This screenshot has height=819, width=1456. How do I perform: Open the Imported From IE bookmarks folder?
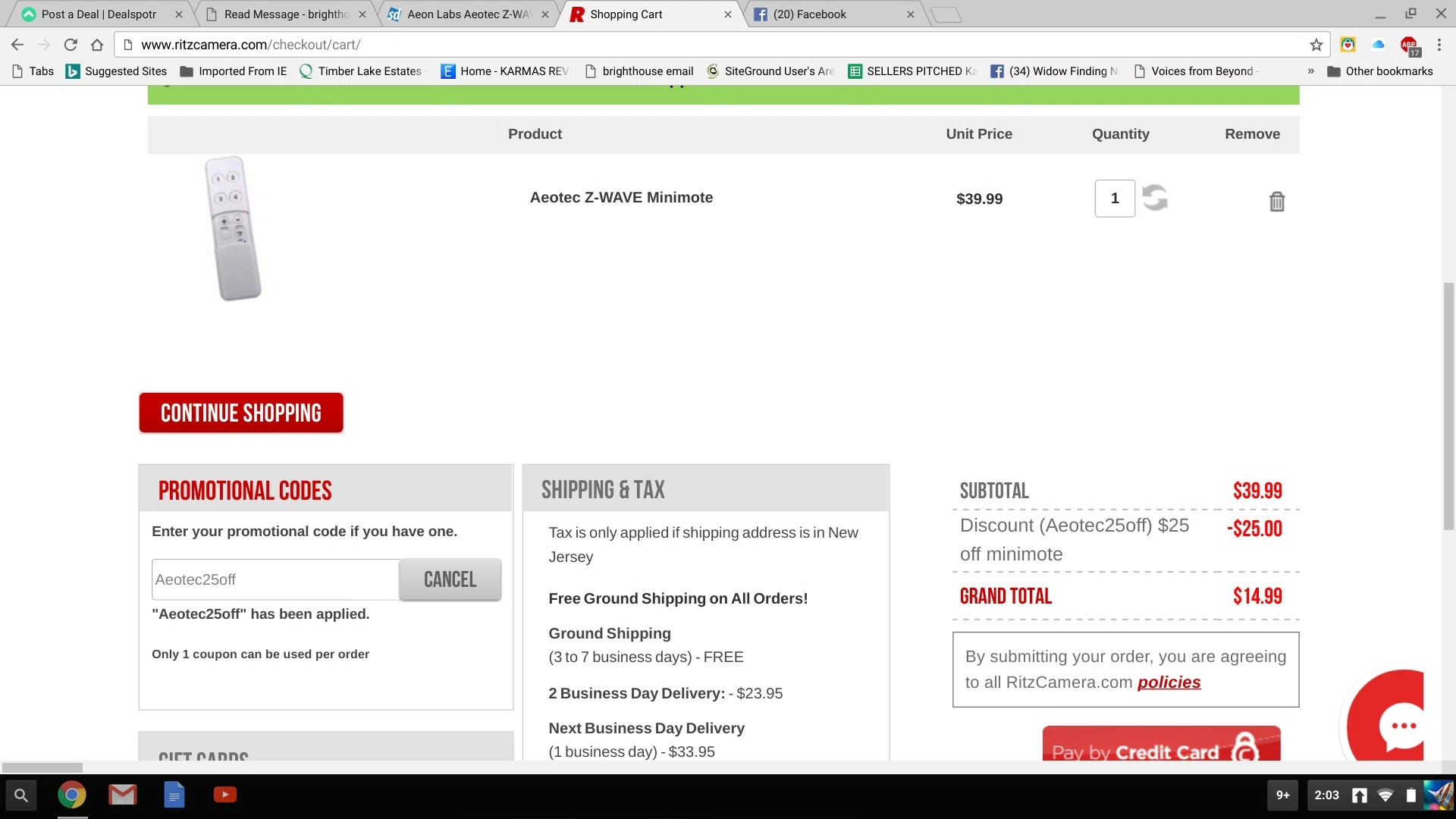(234, 71)
